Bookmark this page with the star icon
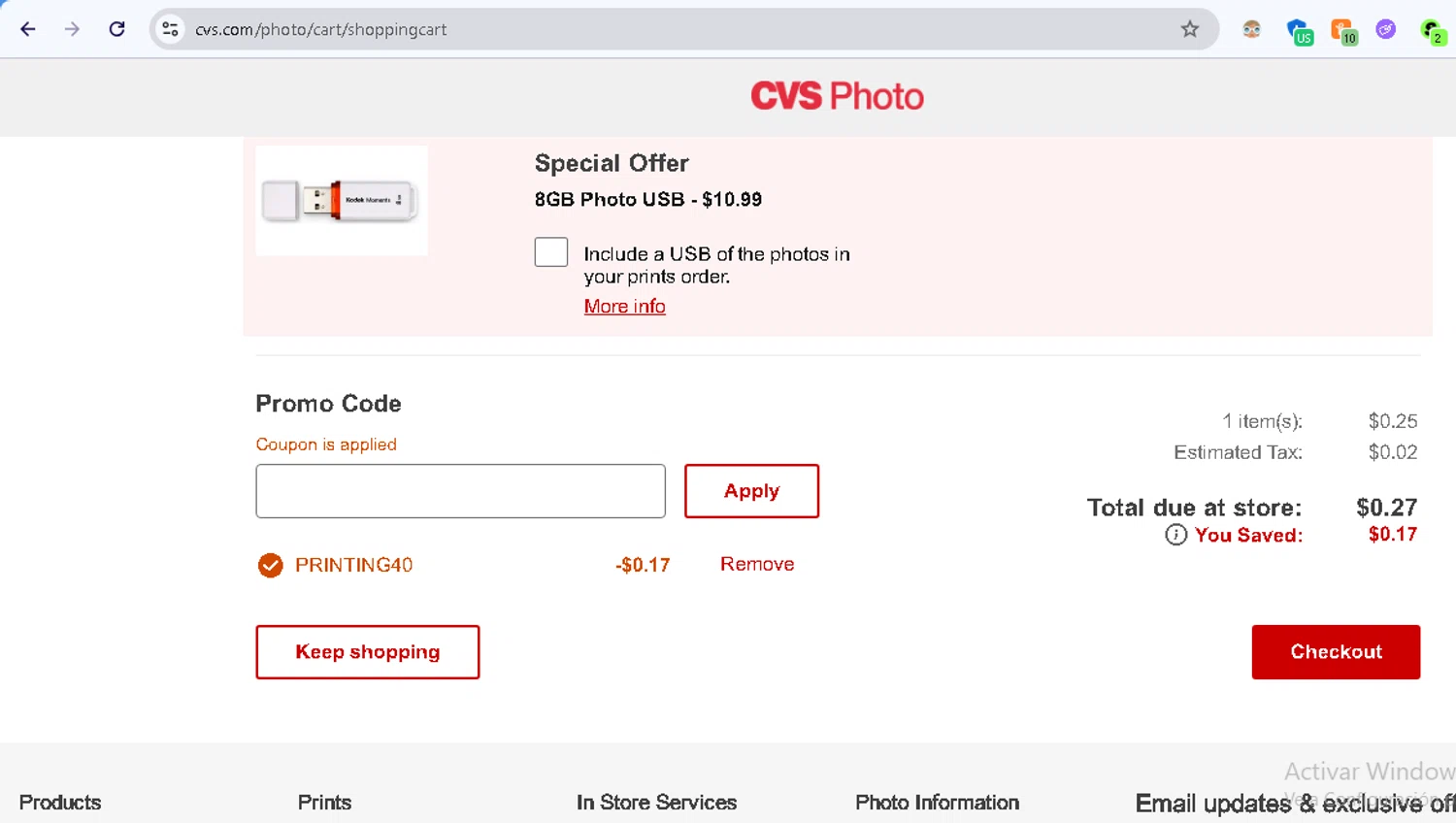Screen dimensions: 1456x823 (x=1189, y=29)
